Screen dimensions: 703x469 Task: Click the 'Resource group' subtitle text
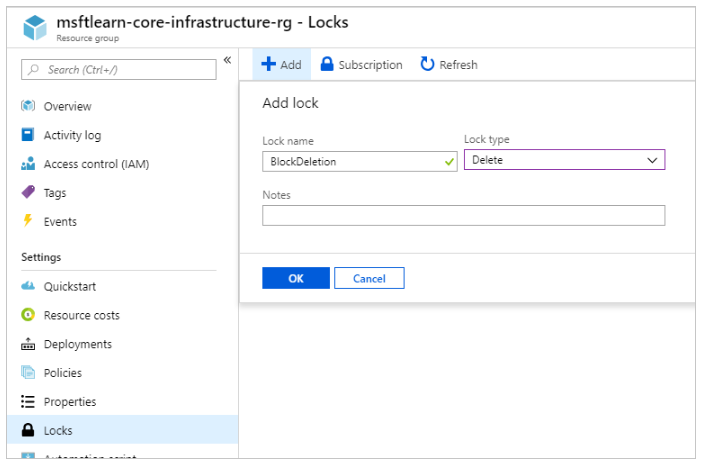pos(87,38)
